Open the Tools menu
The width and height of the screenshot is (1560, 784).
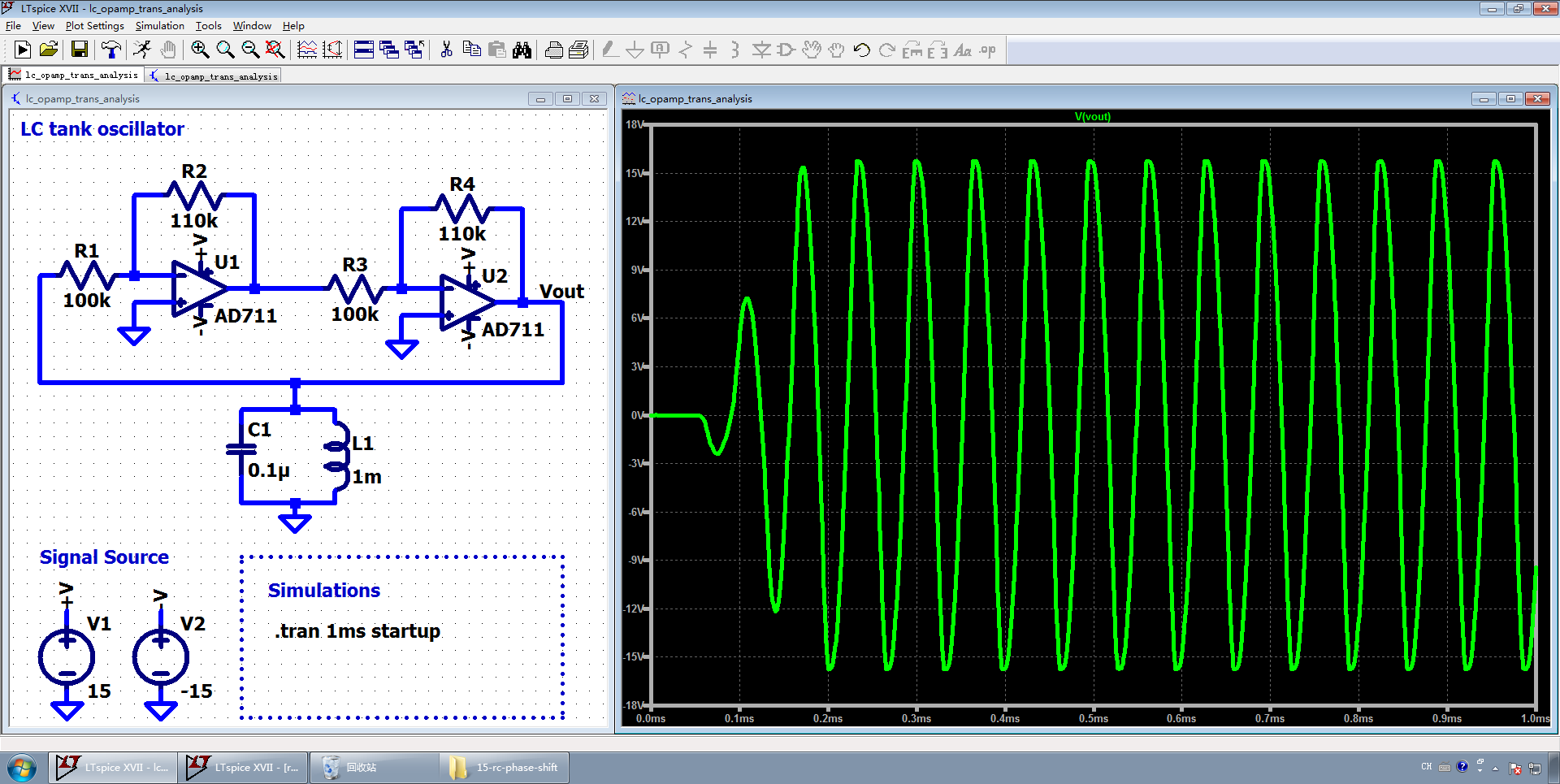coord(208,26)
